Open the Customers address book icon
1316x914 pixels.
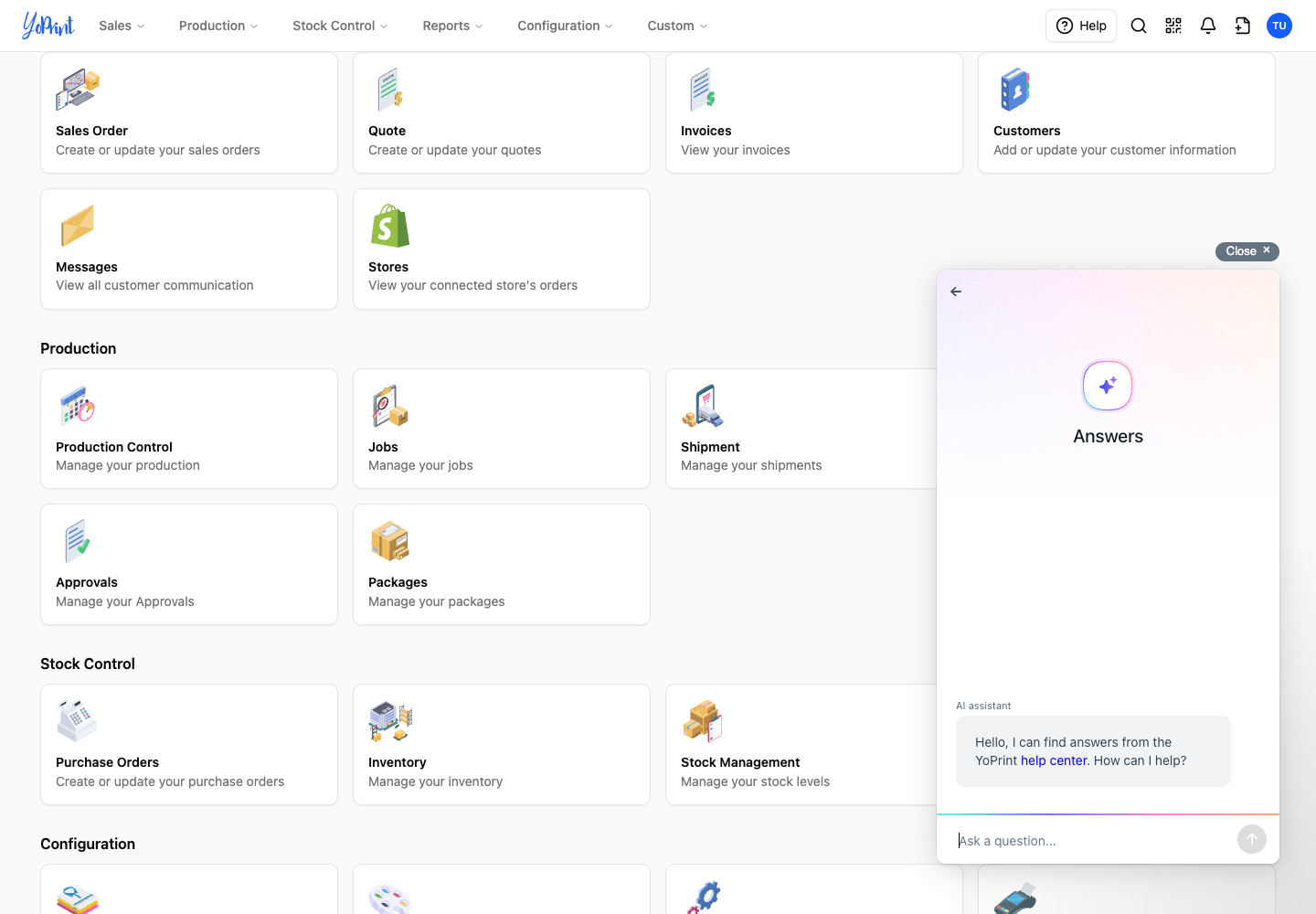coord(1015,90)
